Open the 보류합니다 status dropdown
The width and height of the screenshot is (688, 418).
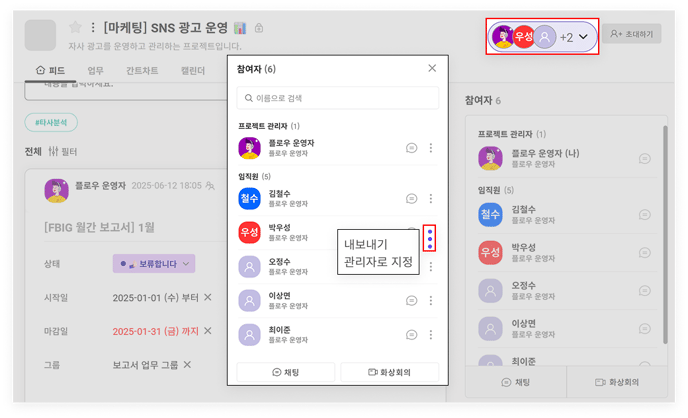point(154,264)
